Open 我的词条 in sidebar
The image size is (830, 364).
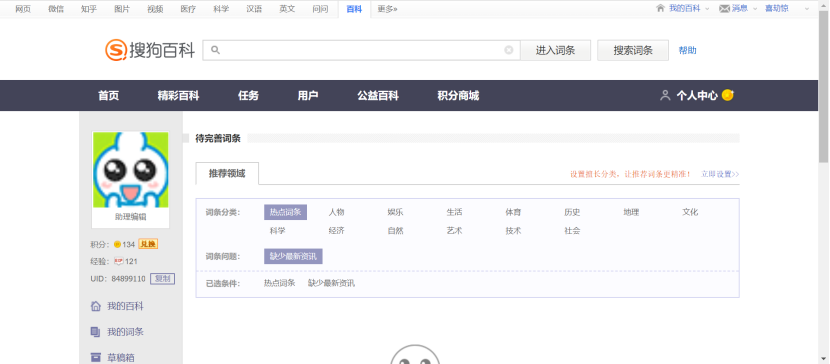coord(125,332)
